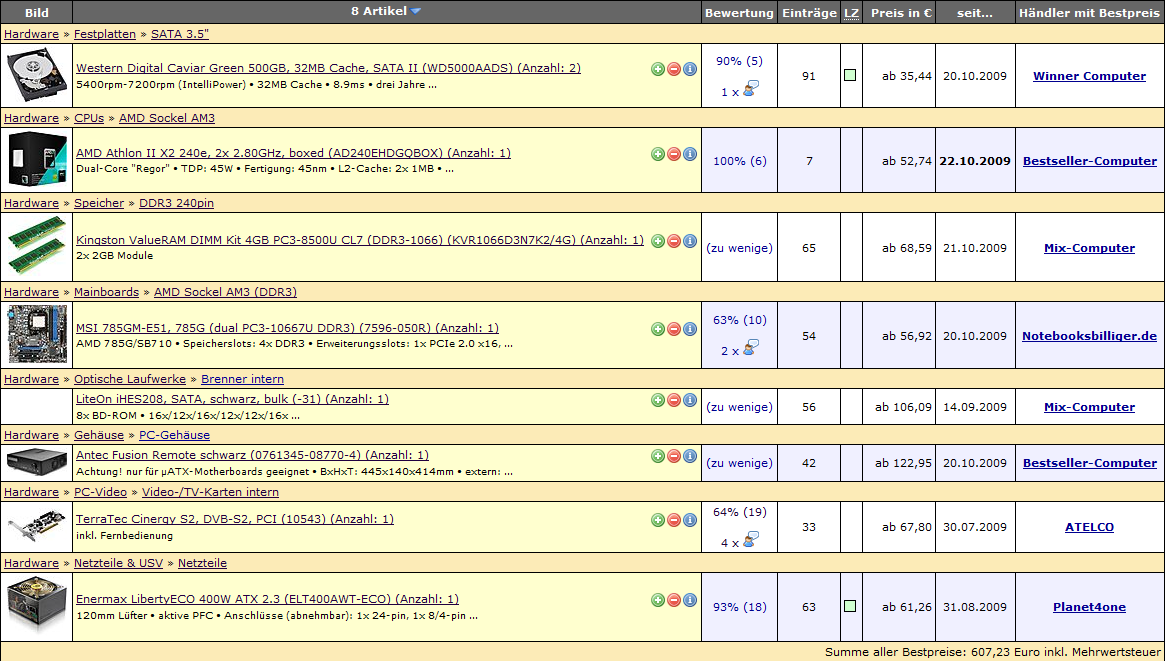Sort by Bewertung column header
The width and height of the screenshot is (1165, 661).
(739, 13)
